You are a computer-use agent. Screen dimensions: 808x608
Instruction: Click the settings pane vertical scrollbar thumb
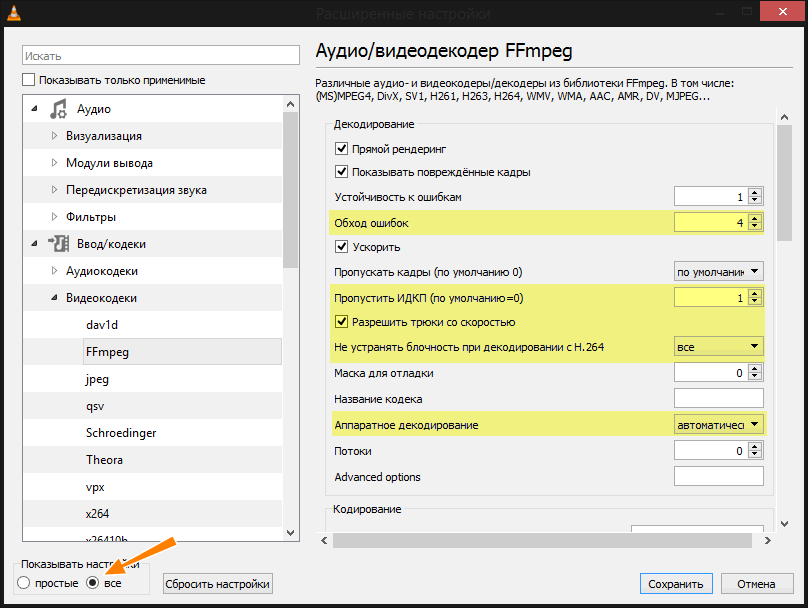[x=784, y=183]
